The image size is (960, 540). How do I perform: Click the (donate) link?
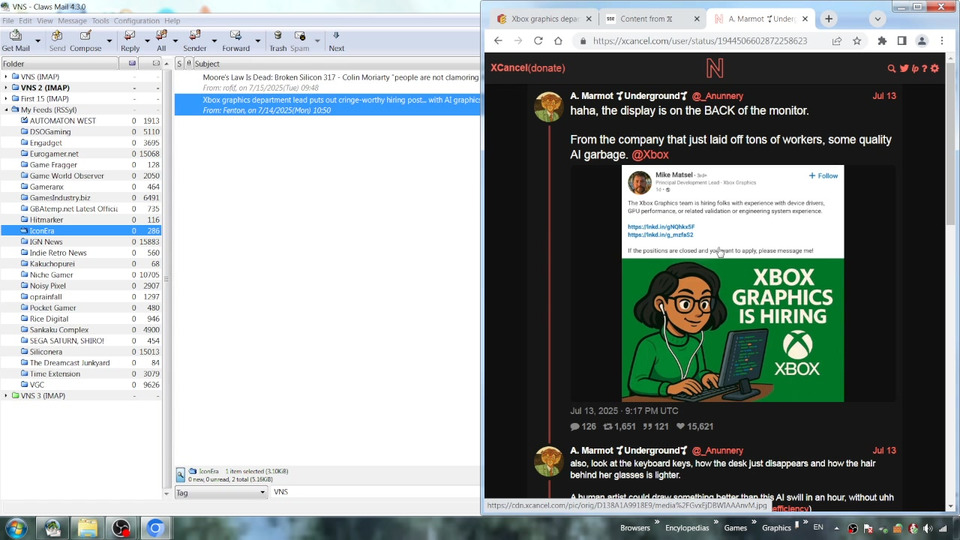click(x=547, y=68)
